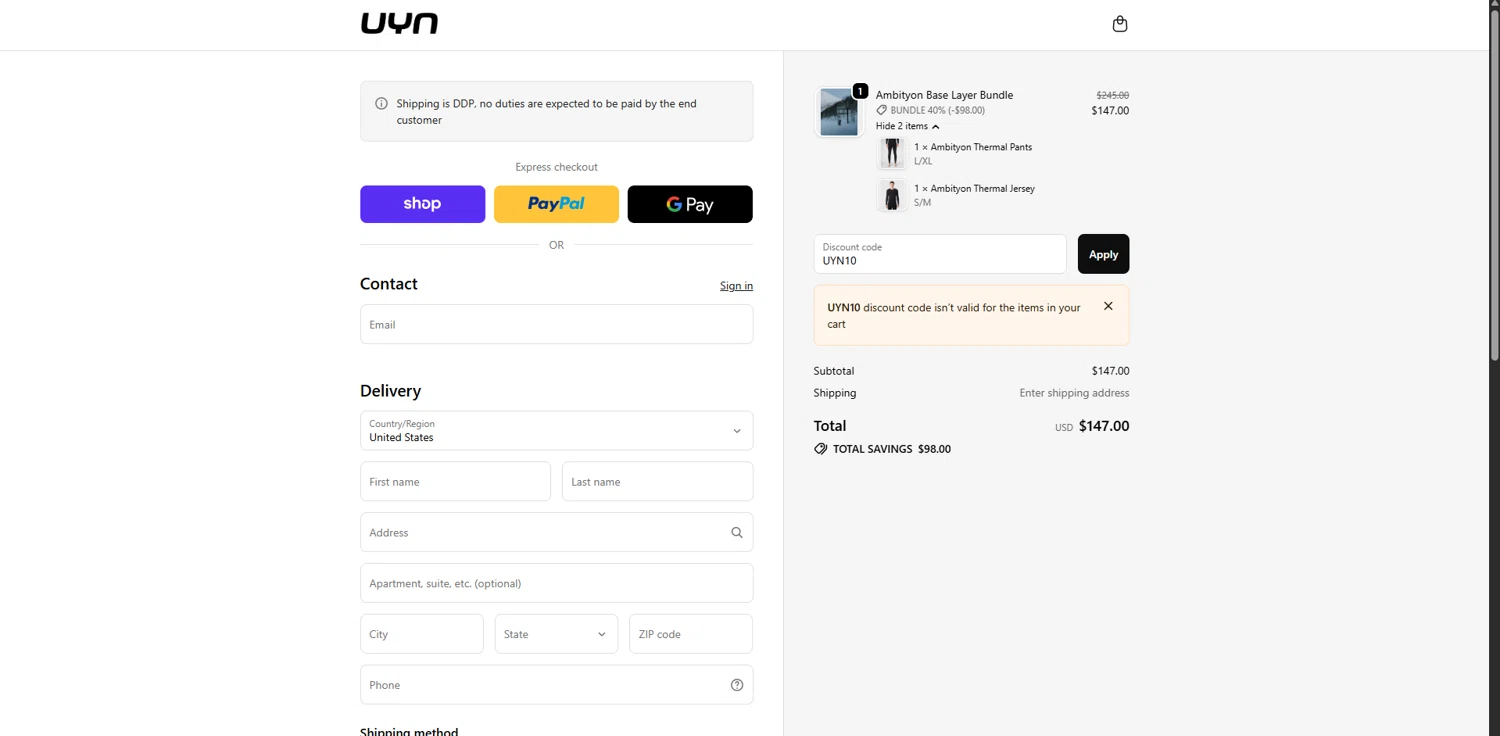
Task: Open the shopping bag cart icon
Action: [1120, 24]
